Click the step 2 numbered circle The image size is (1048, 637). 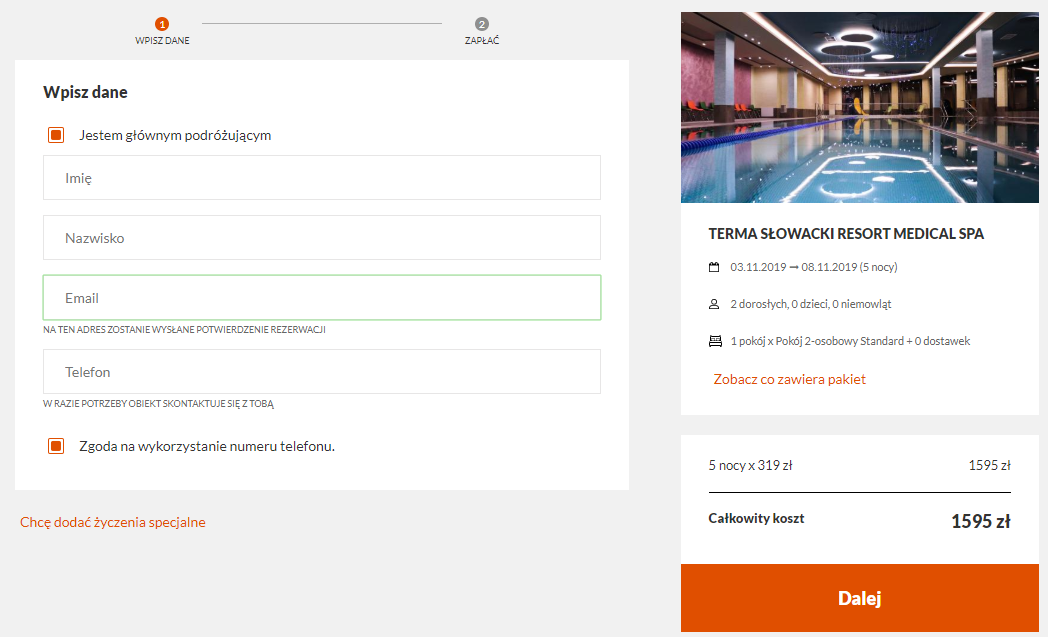482,24
